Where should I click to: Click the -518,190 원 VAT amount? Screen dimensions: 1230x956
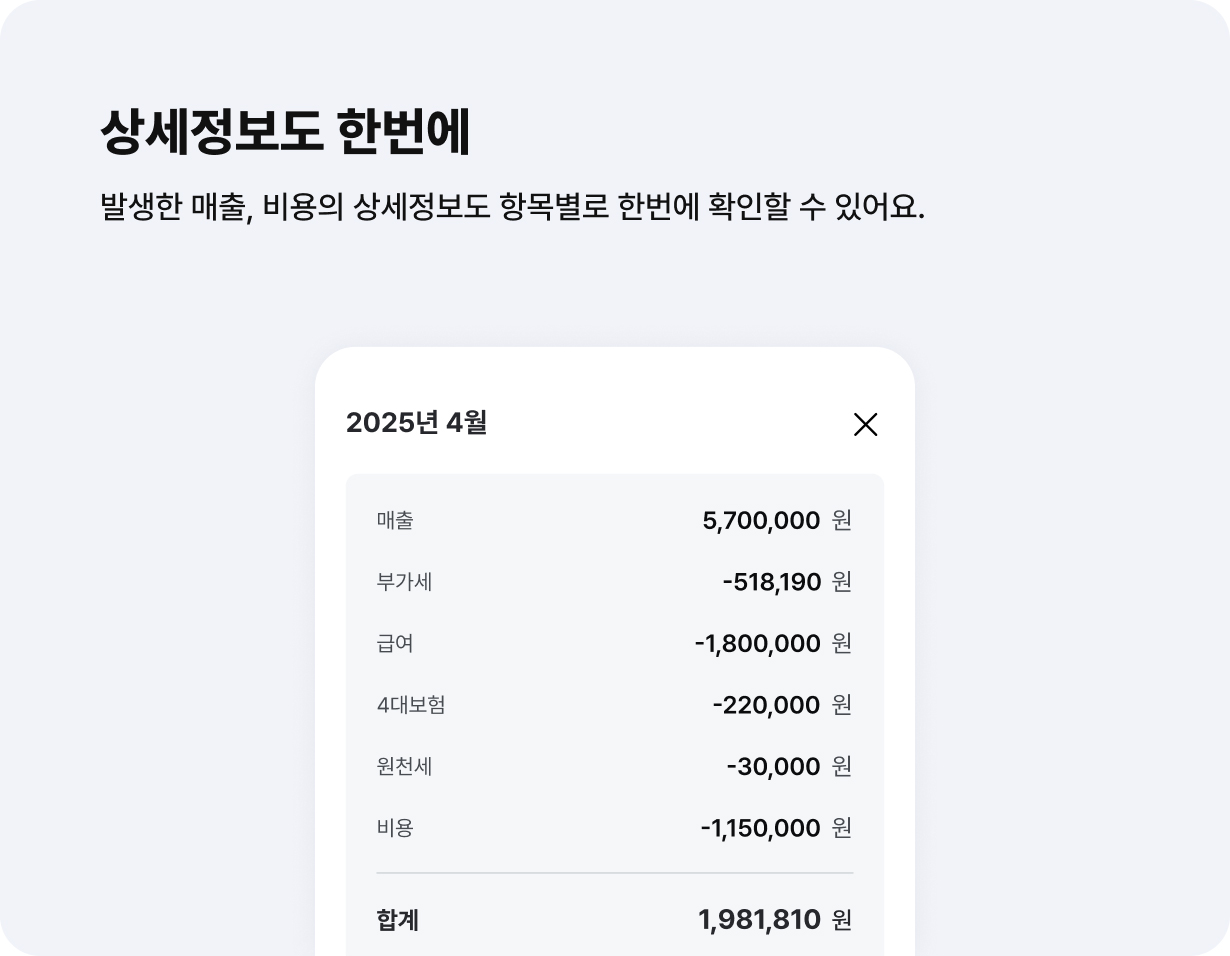point(787,582)
